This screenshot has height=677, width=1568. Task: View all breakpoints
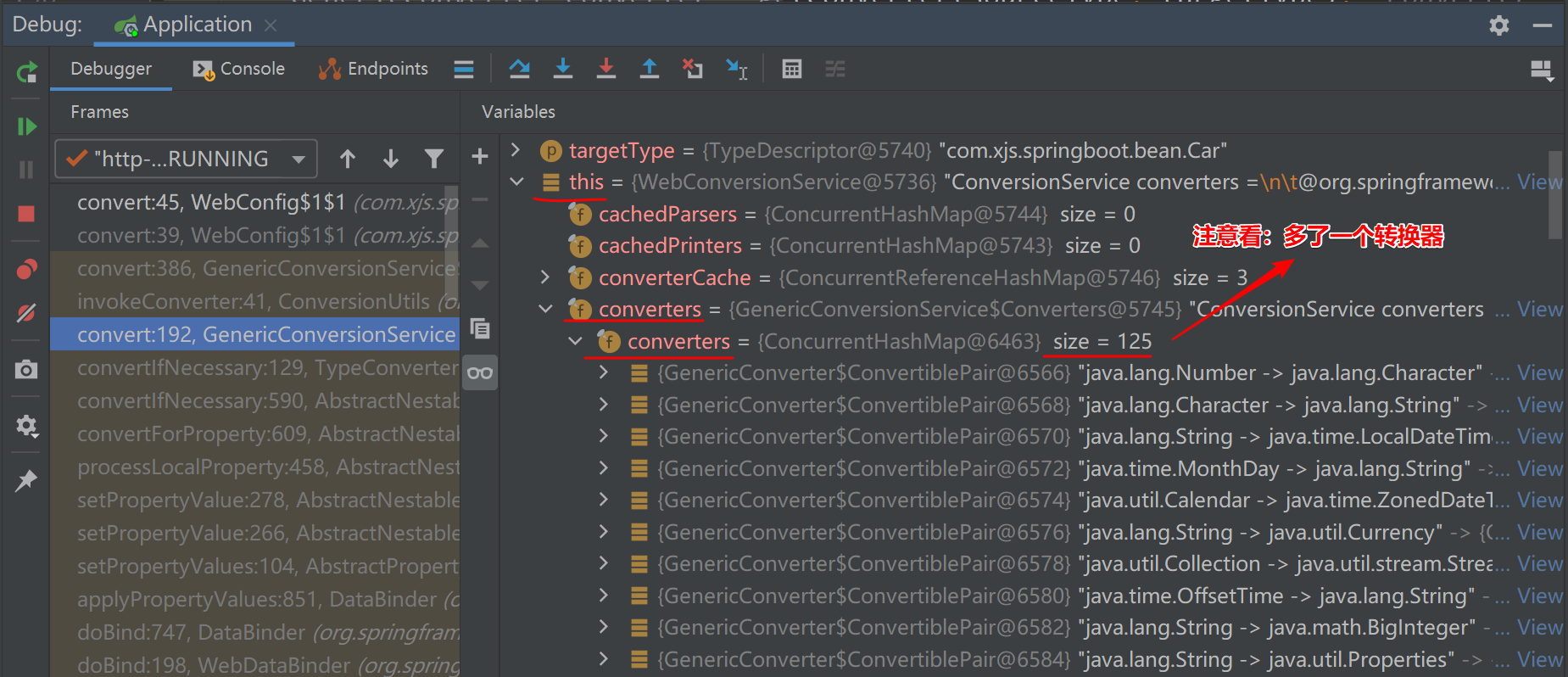[26, 270]
